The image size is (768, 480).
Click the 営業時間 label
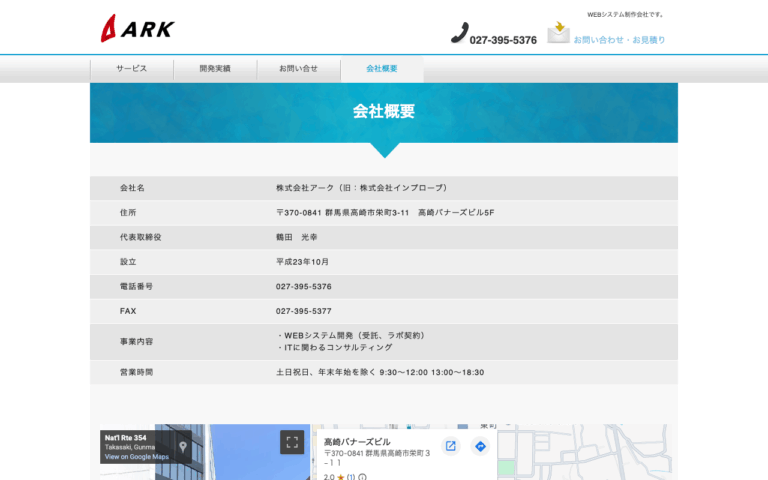point(137,372)
